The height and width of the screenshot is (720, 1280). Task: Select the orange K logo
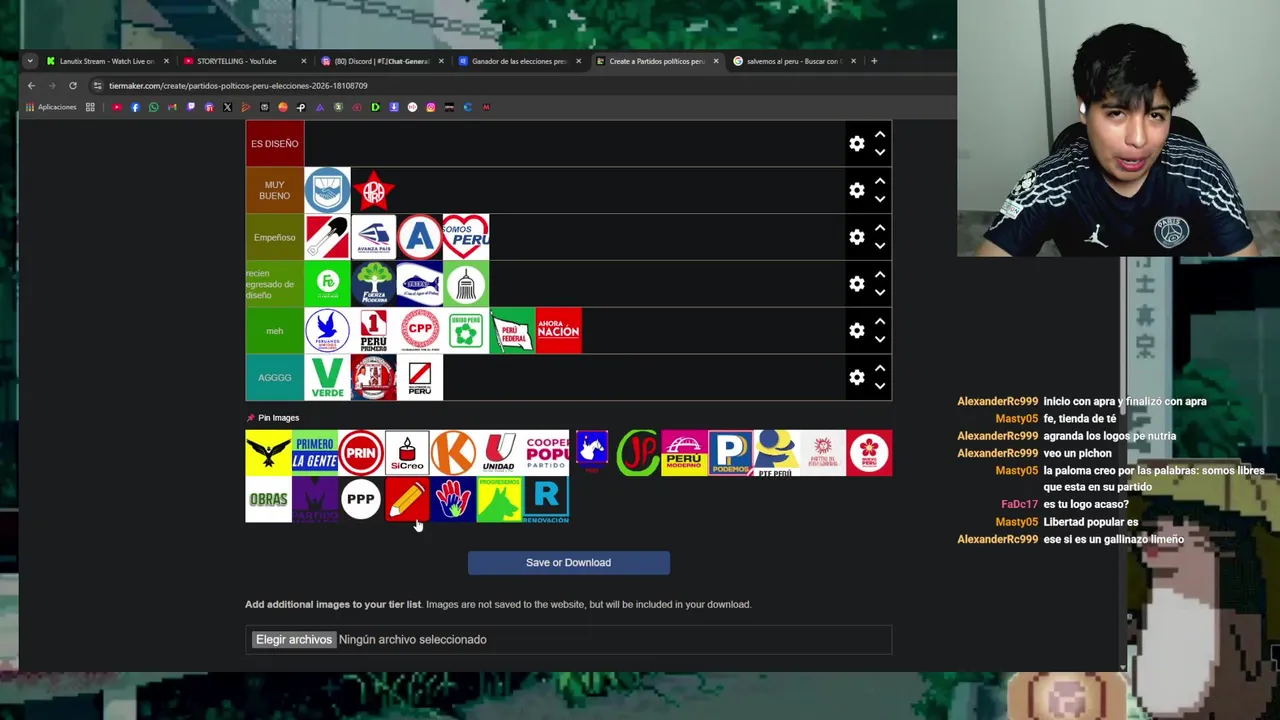(x=453, y=453)
